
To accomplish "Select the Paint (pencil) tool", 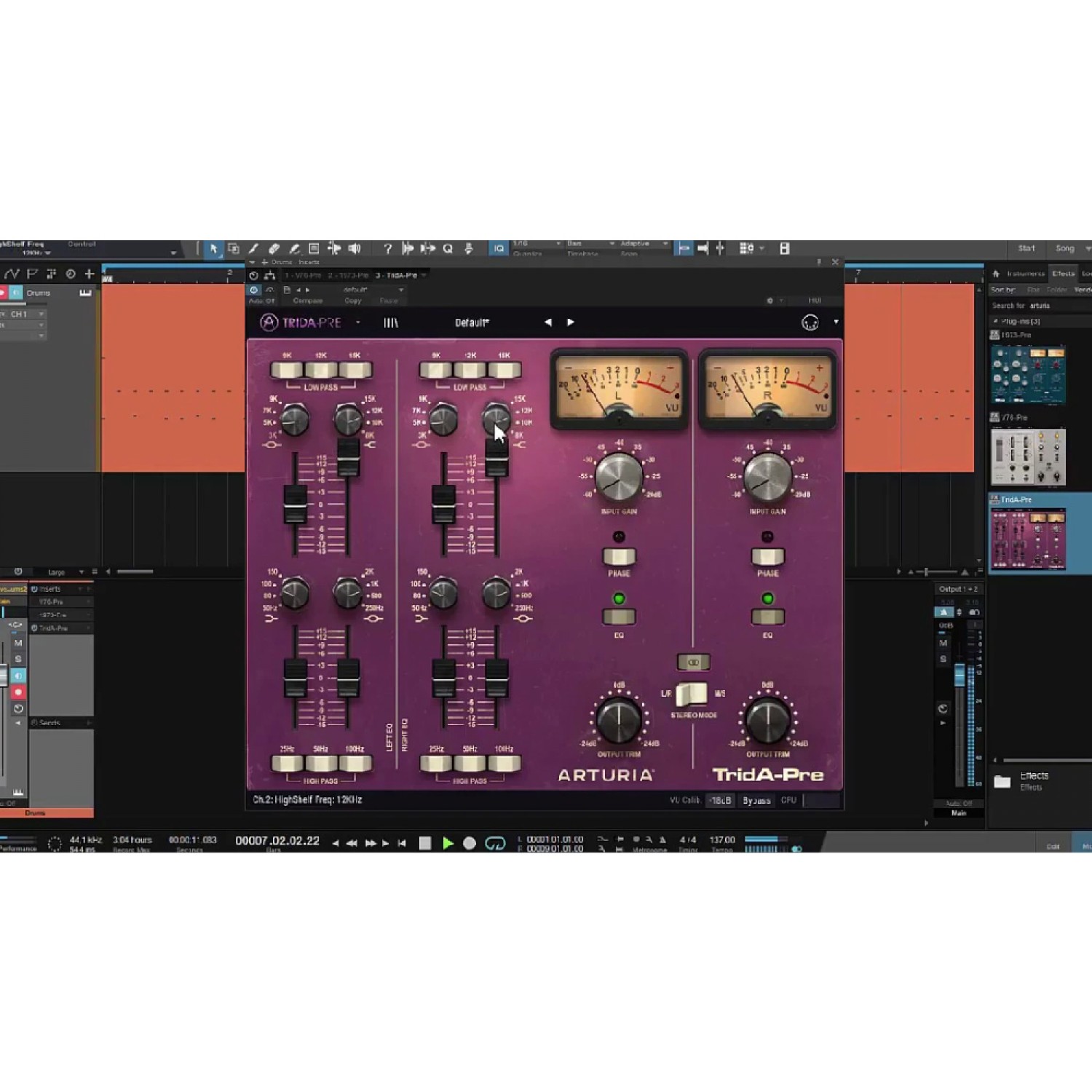I will [253, 249].
